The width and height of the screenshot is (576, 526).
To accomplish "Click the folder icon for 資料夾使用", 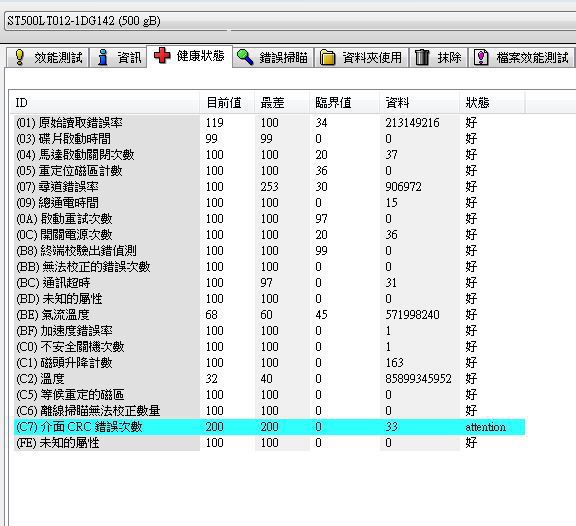I will click(x=327, y=58).
